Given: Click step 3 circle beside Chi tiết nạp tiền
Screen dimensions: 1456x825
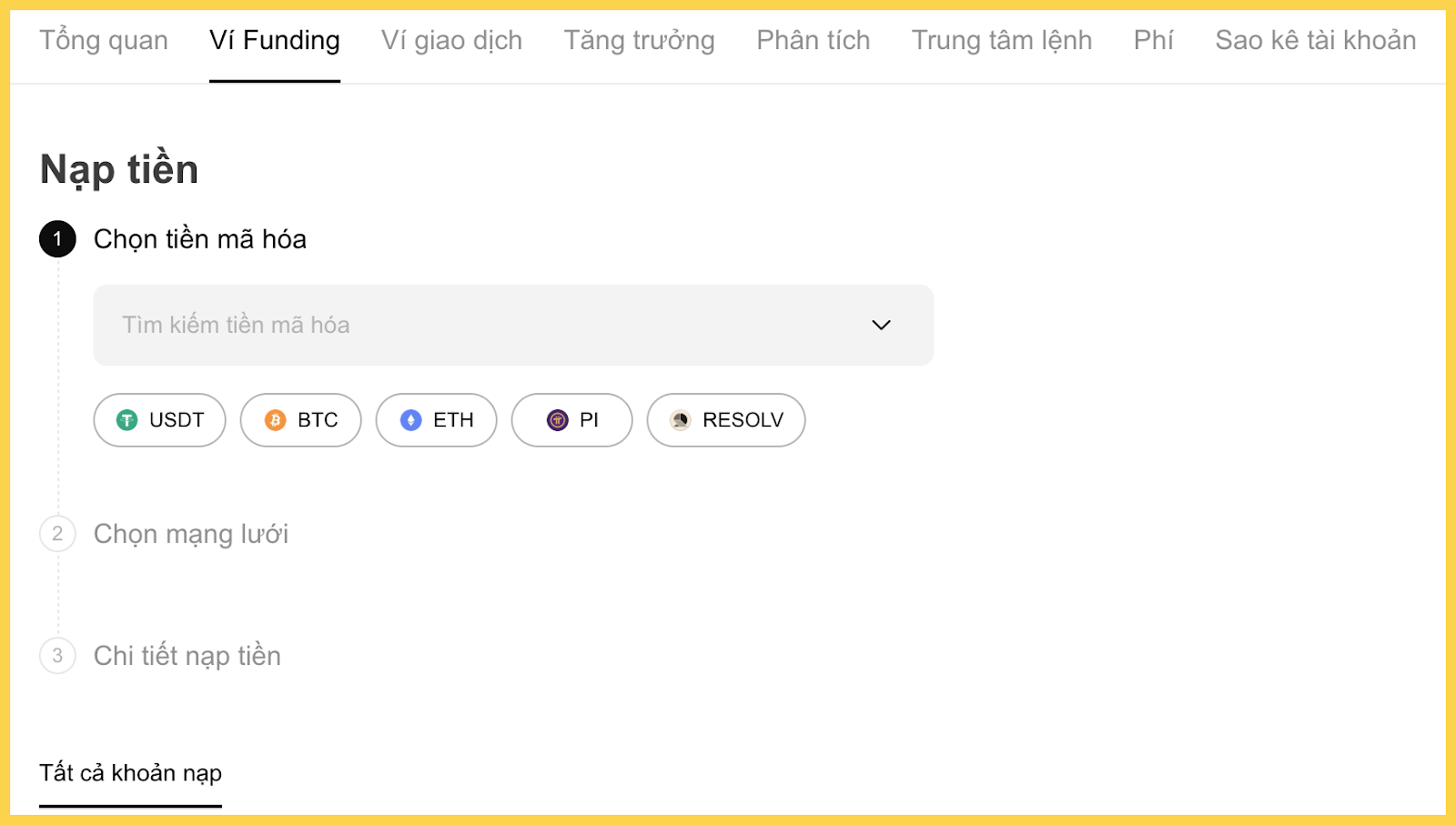Looking at the screenshot, I should (x=58, y=656).
